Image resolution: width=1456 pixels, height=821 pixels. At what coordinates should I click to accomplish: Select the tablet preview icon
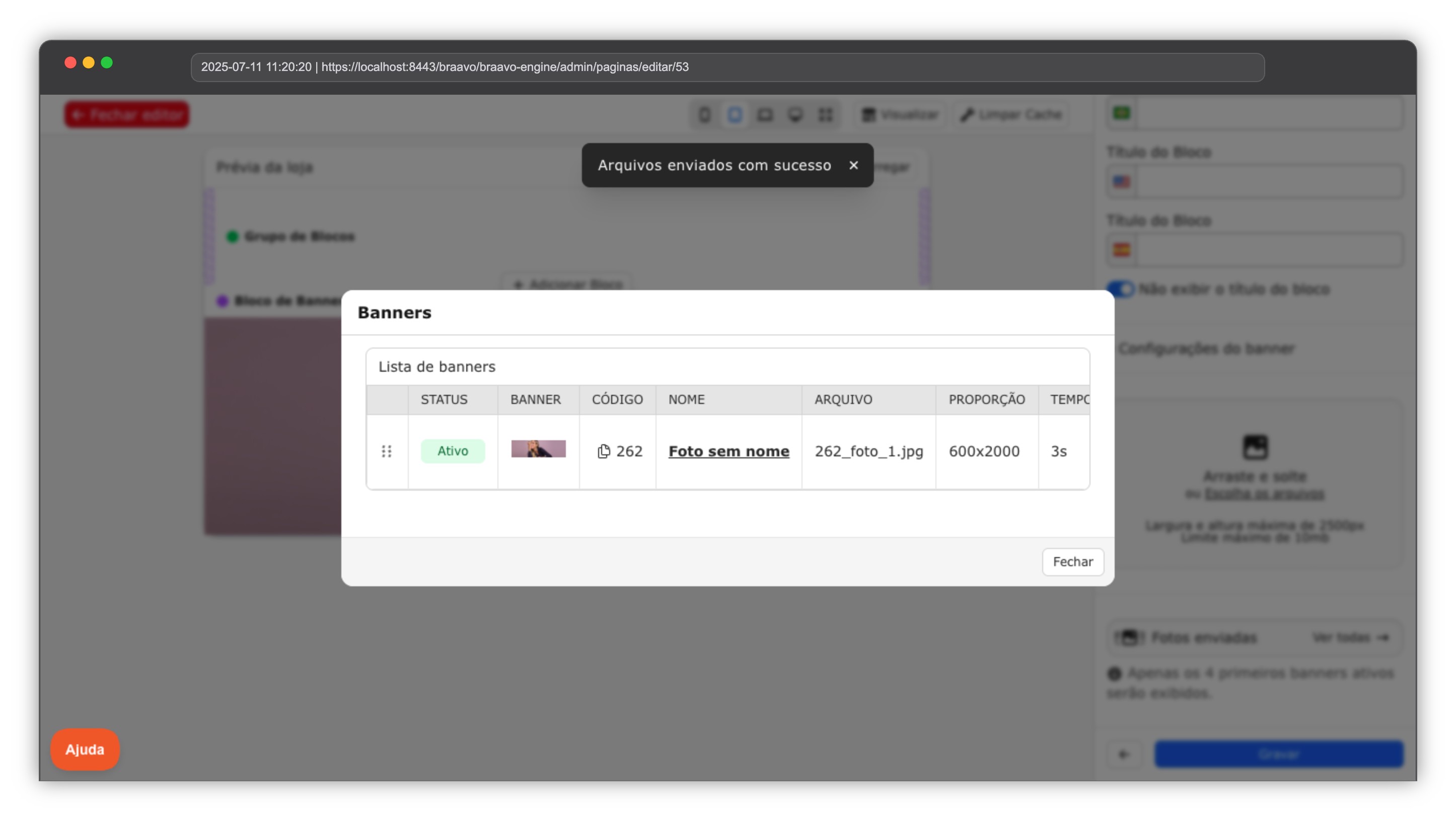(x=735, y=115)
